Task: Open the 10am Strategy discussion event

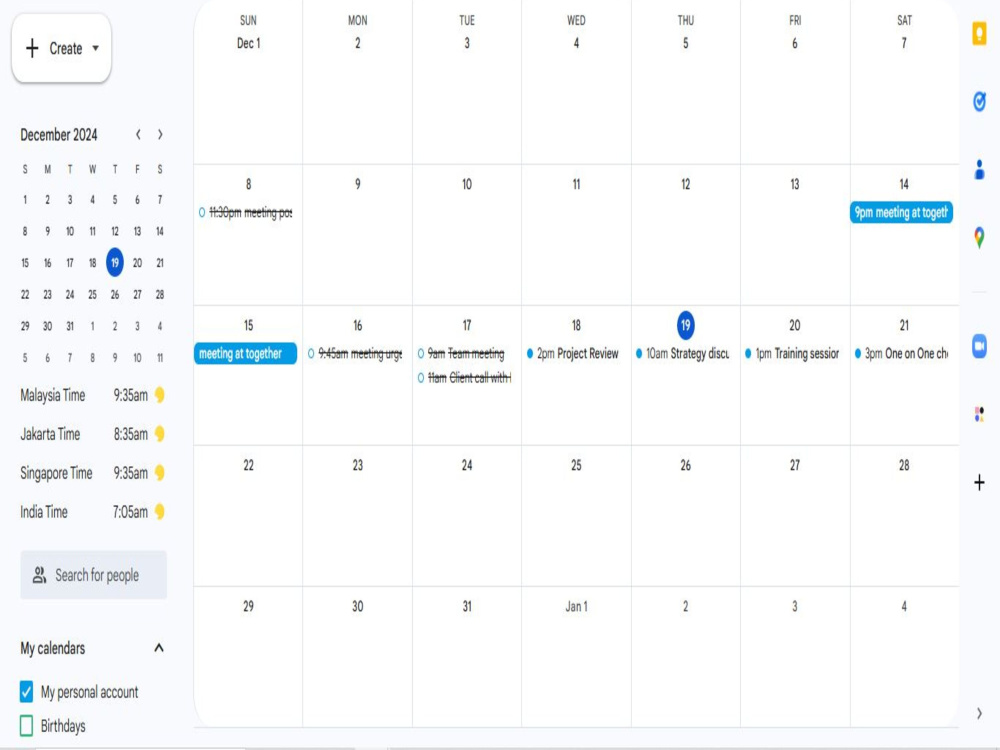Action: 682,353
